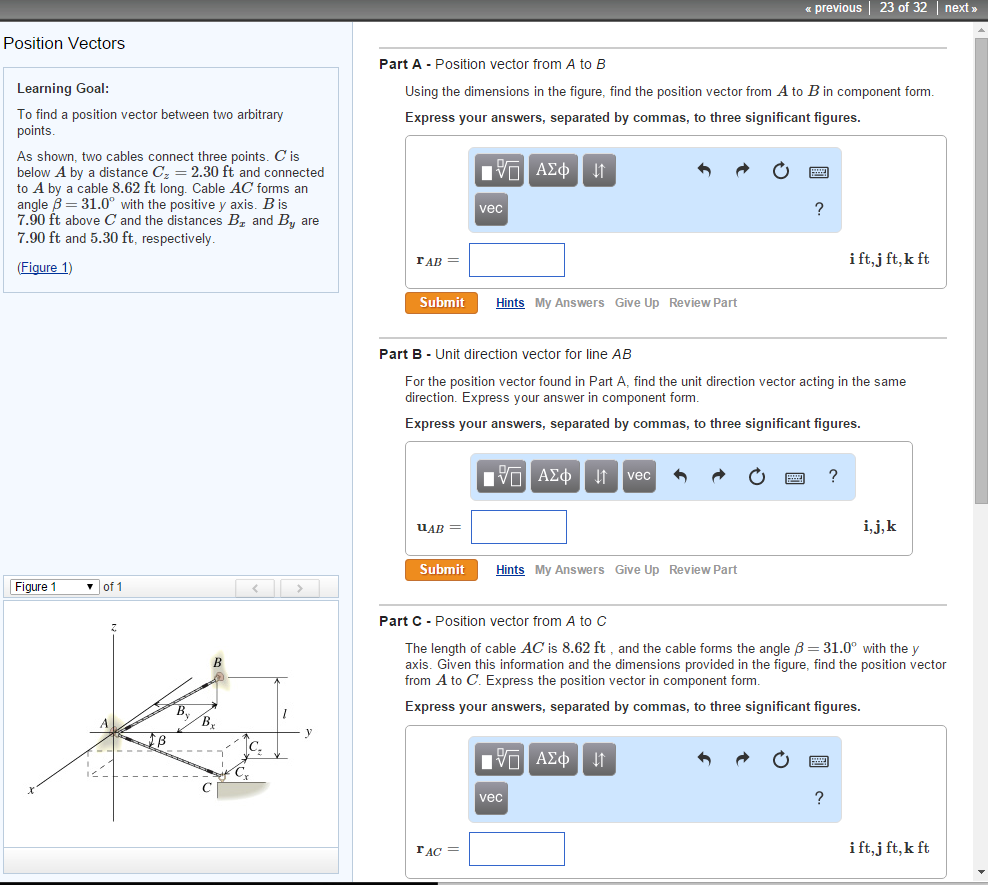Click the previous-figure chevron arrow

coord(255,587)
